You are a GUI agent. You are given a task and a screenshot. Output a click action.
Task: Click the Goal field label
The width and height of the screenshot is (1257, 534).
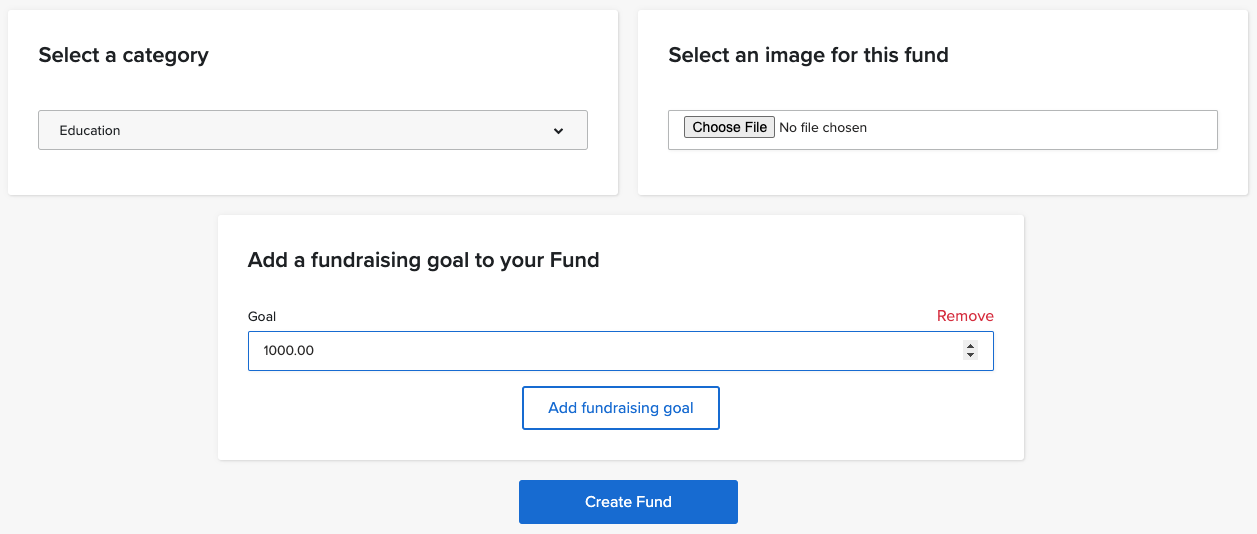point(262,317)
